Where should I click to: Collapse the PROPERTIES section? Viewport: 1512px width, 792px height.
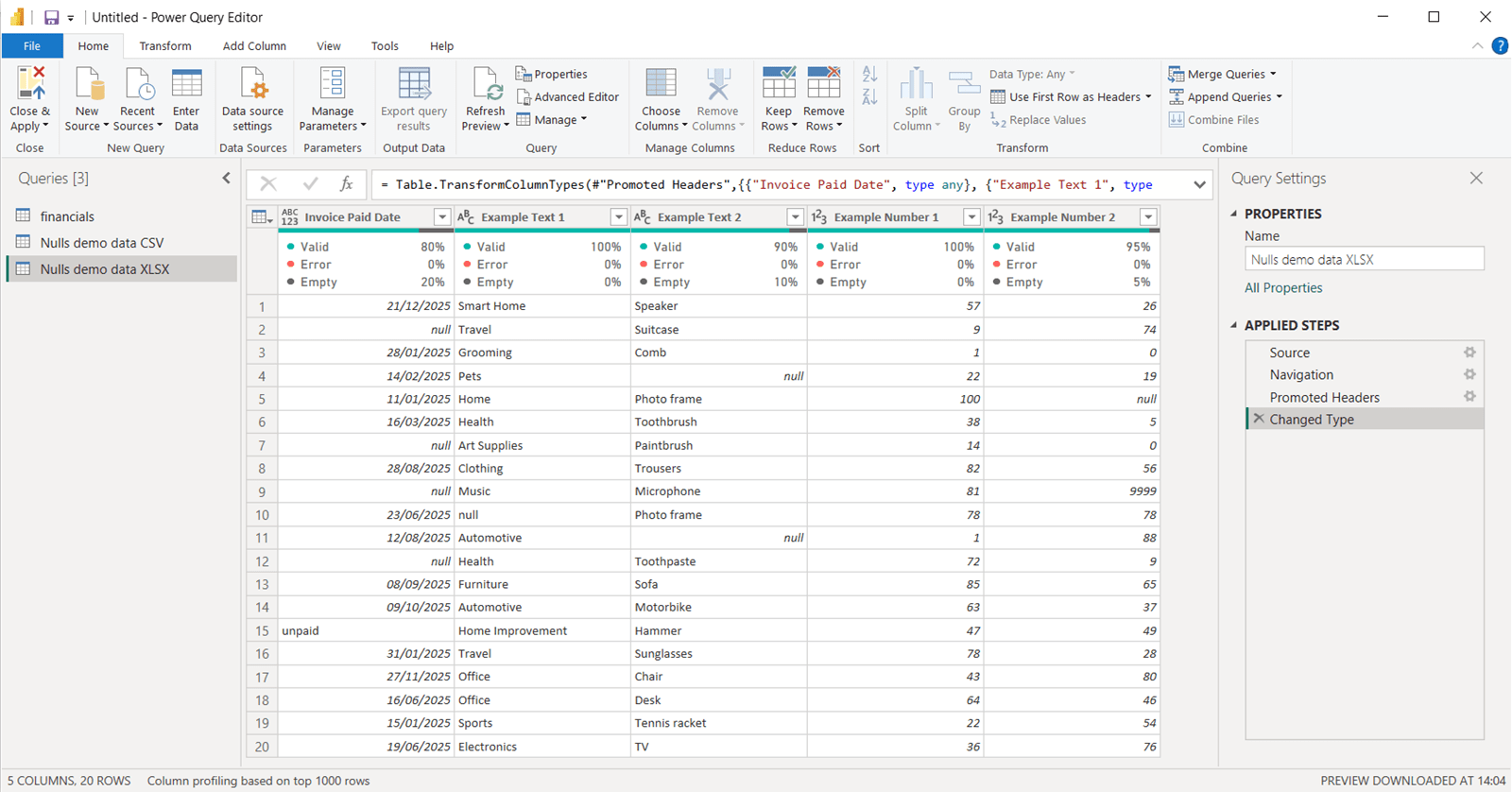[1234, 214]
